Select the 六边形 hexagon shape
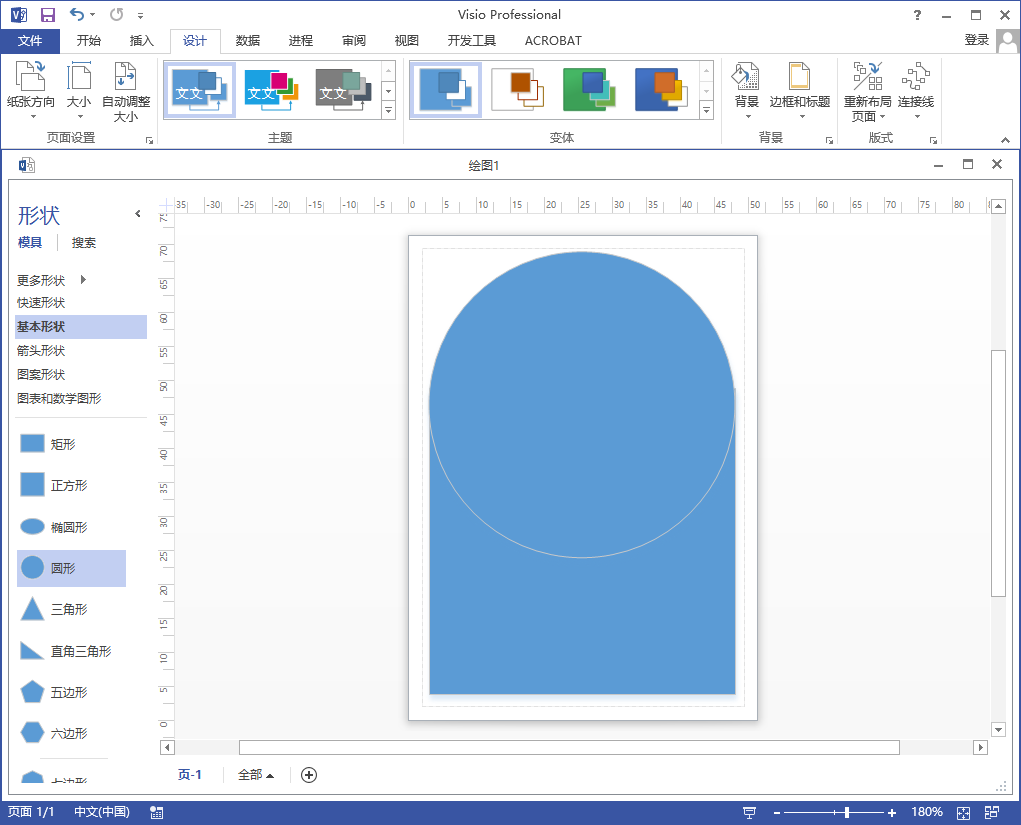The image size is (1021, 825). pos(53,733)
